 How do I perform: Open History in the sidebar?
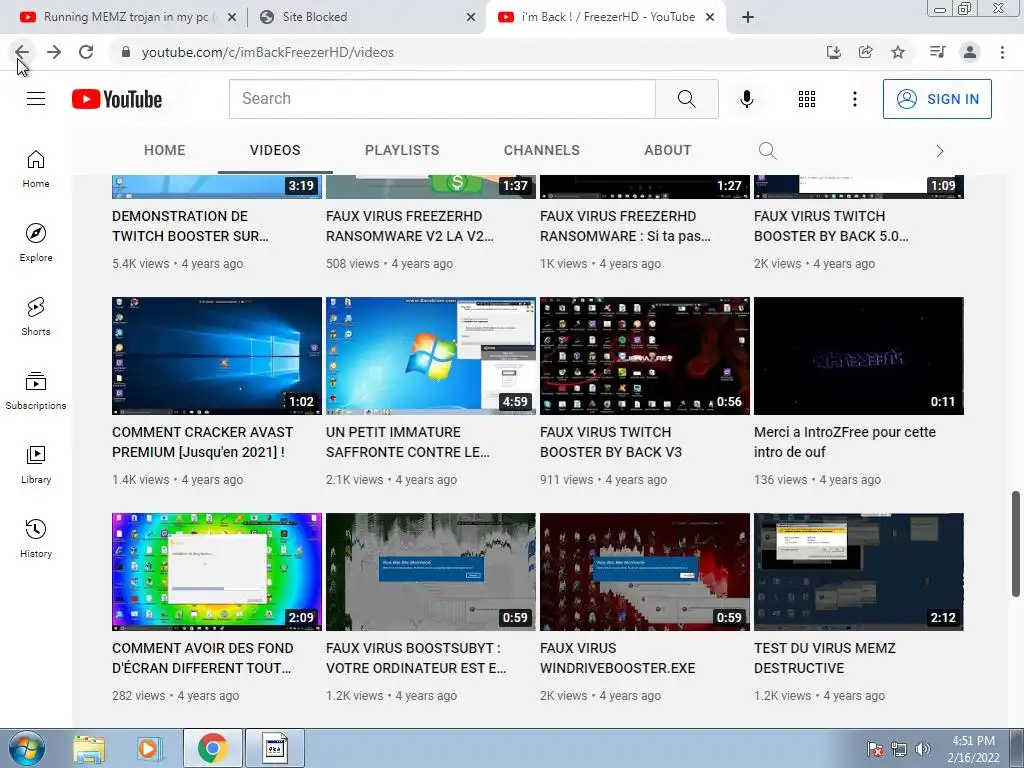[x=36, y=538]
